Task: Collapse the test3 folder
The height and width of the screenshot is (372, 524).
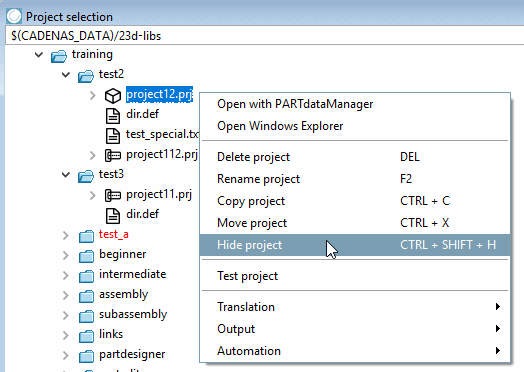Action: [66, 174]
